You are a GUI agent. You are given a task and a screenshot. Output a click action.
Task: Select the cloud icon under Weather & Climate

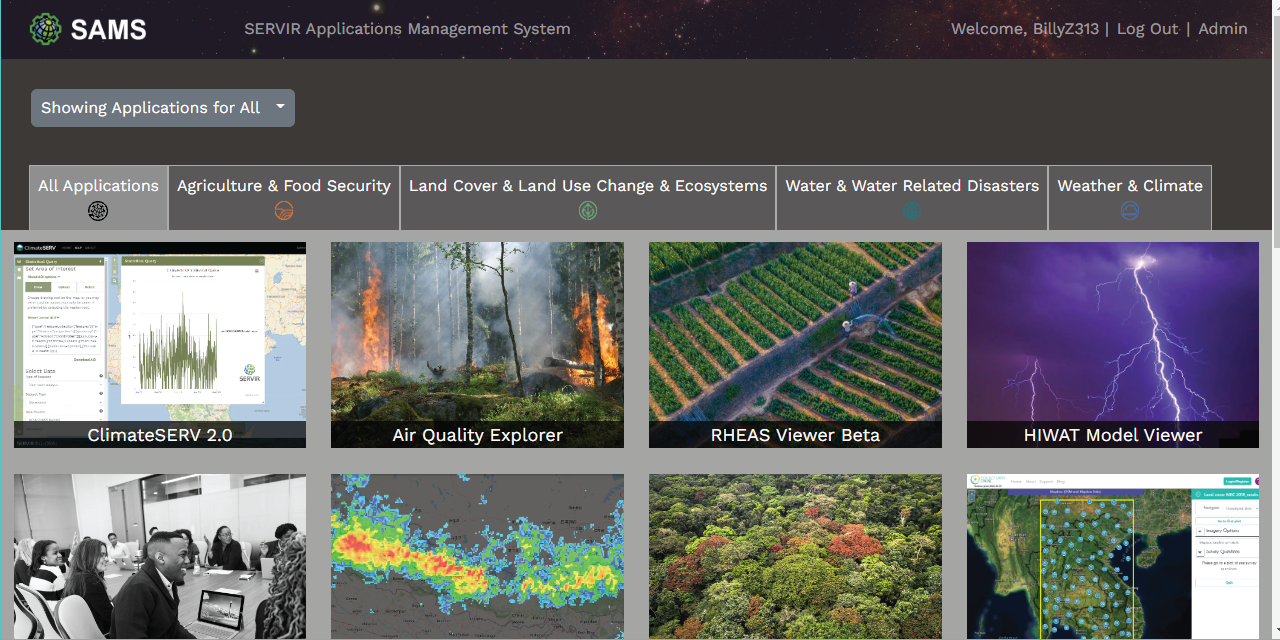click(1130, 211)
